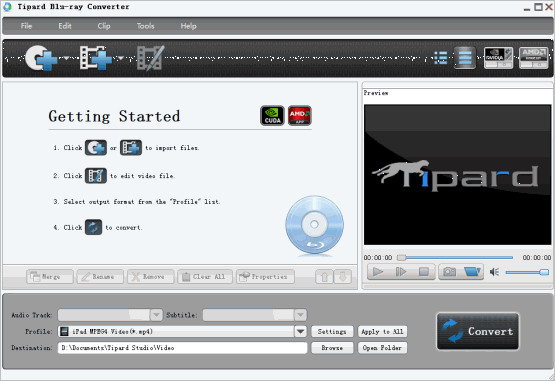The width and height of the screenshot is (555, 381).
Task: Click convert icon in step 4
Action: click(93, 227)
